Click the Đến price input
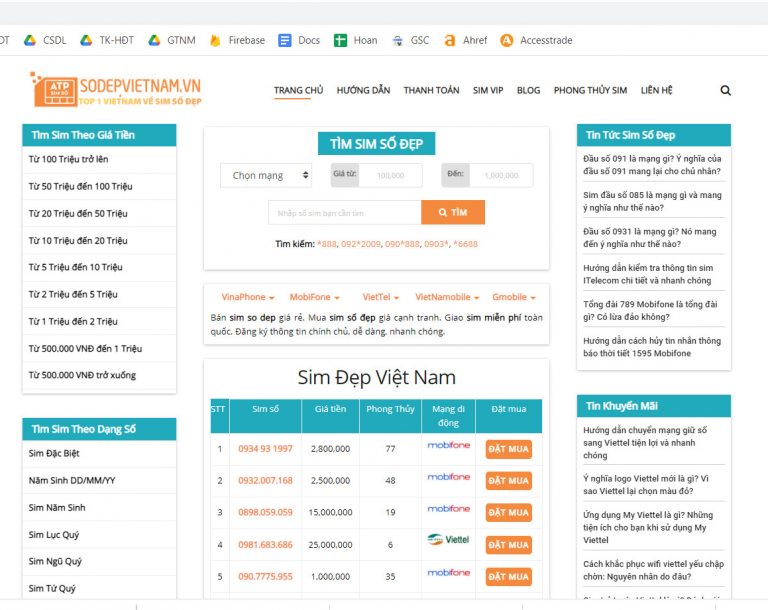This screenshot has height=610, width=768. pyautogui.click(x=501, y=175)
